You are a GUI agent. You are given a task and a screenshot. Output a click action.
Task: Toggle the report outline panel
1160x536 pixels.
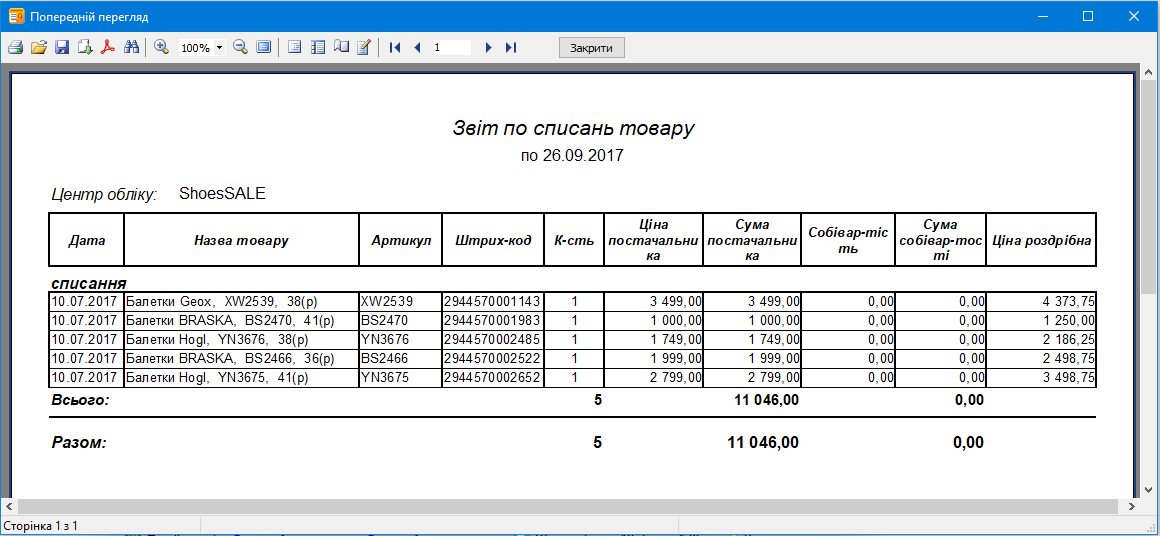click(x=294, y=47)
